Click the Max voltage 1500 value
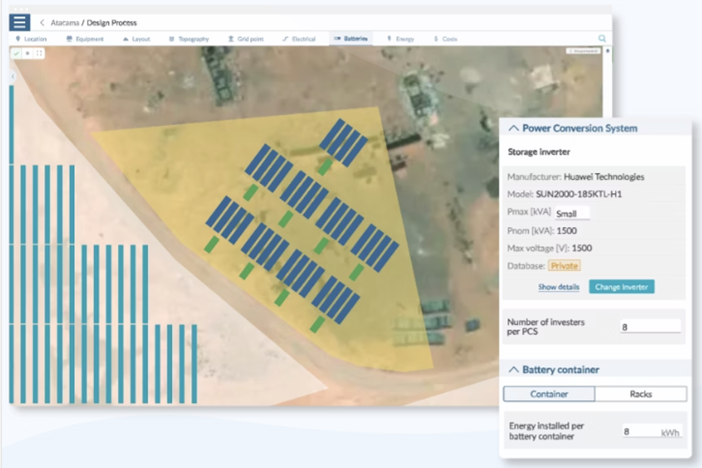Image resolution: width=702 pixels, height=468 pixels. [582, 248]
